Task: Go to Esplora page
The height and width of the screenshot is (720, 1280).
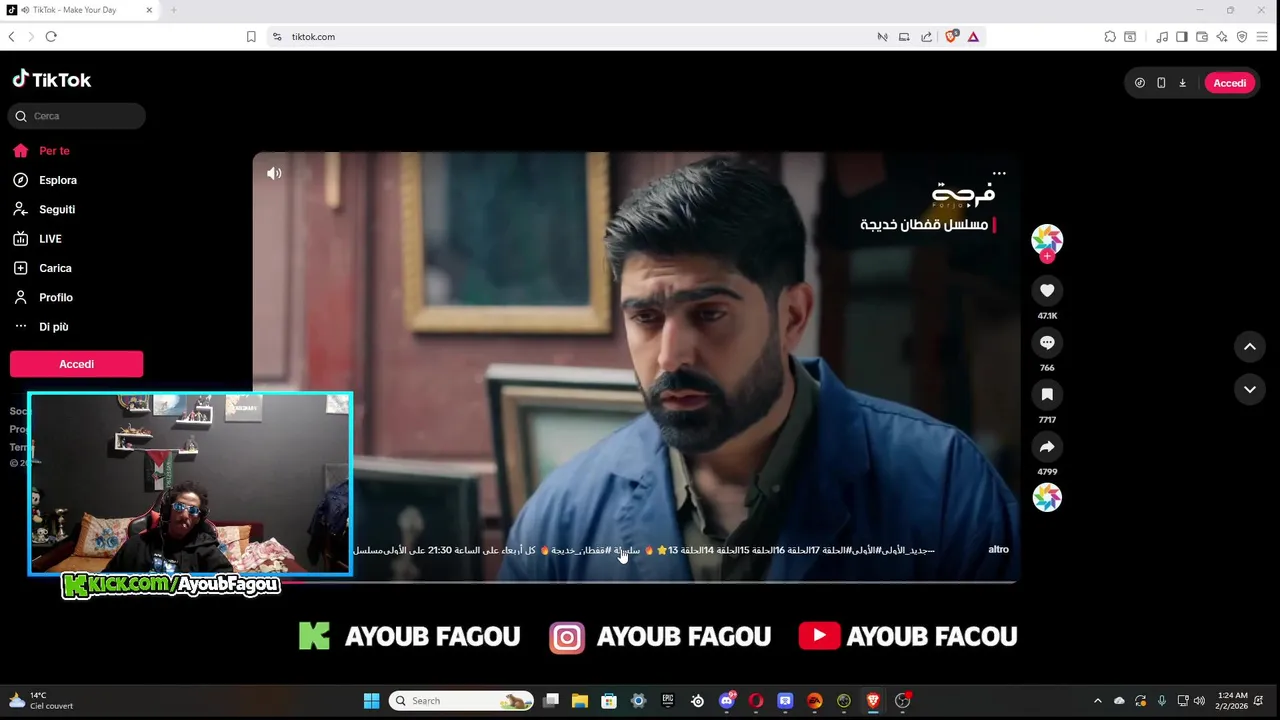Action: pyautogui.click(x=58, y=180)
